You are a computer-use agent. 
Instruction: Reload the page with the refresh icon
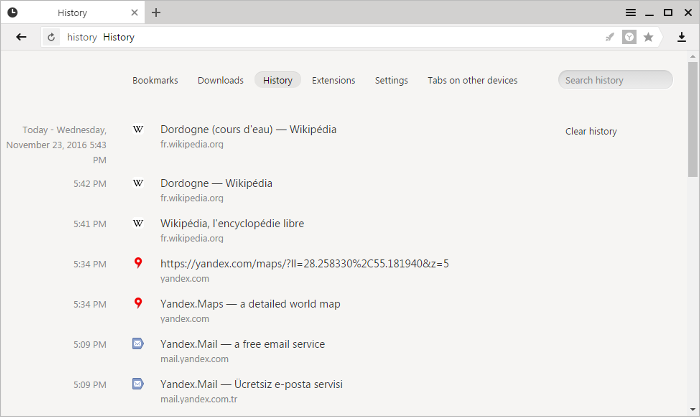pyautogui.click(x=51, y=37)
